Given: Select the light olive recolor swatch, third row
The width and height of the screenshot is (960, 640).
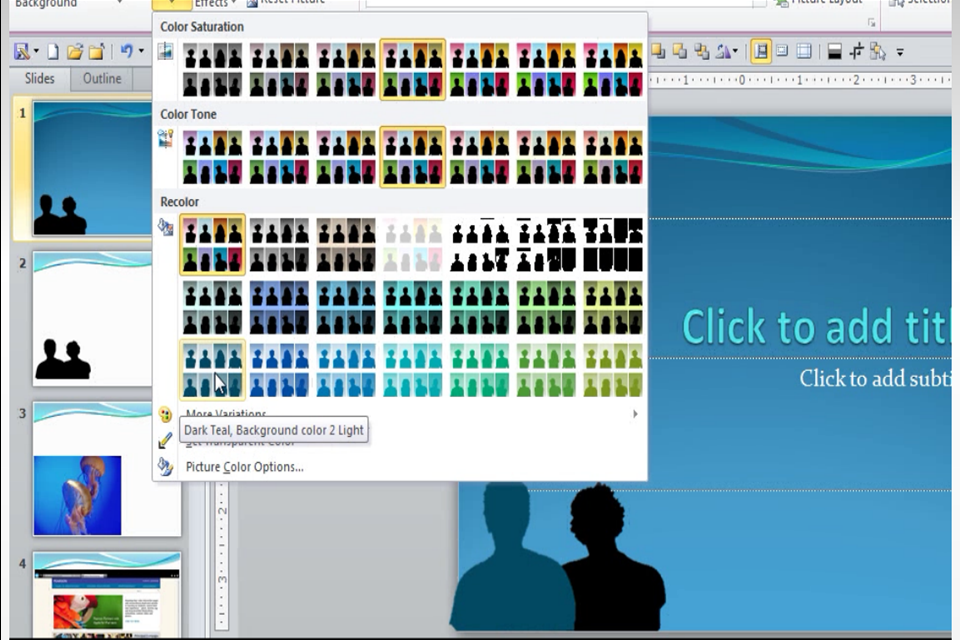Looking at the screenshot, I should pos(613,370).
